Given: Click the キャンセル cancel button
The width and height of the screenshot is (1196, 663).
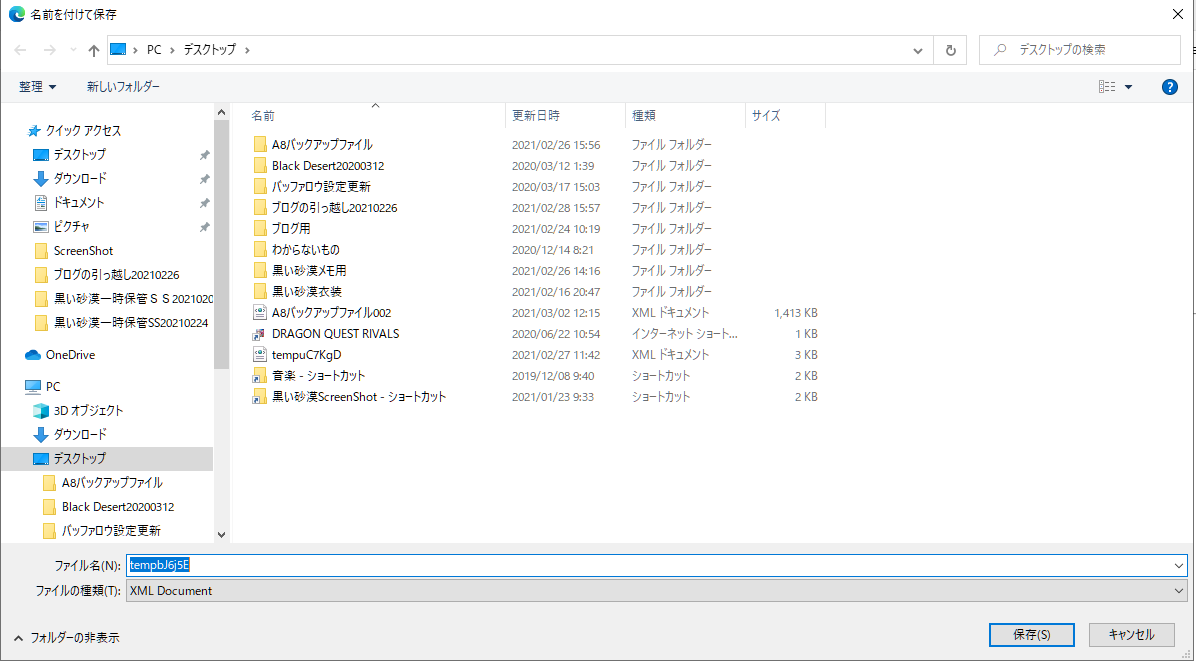Looking at the screenshot, I should pyautogui.click(x=1131, y=635).
